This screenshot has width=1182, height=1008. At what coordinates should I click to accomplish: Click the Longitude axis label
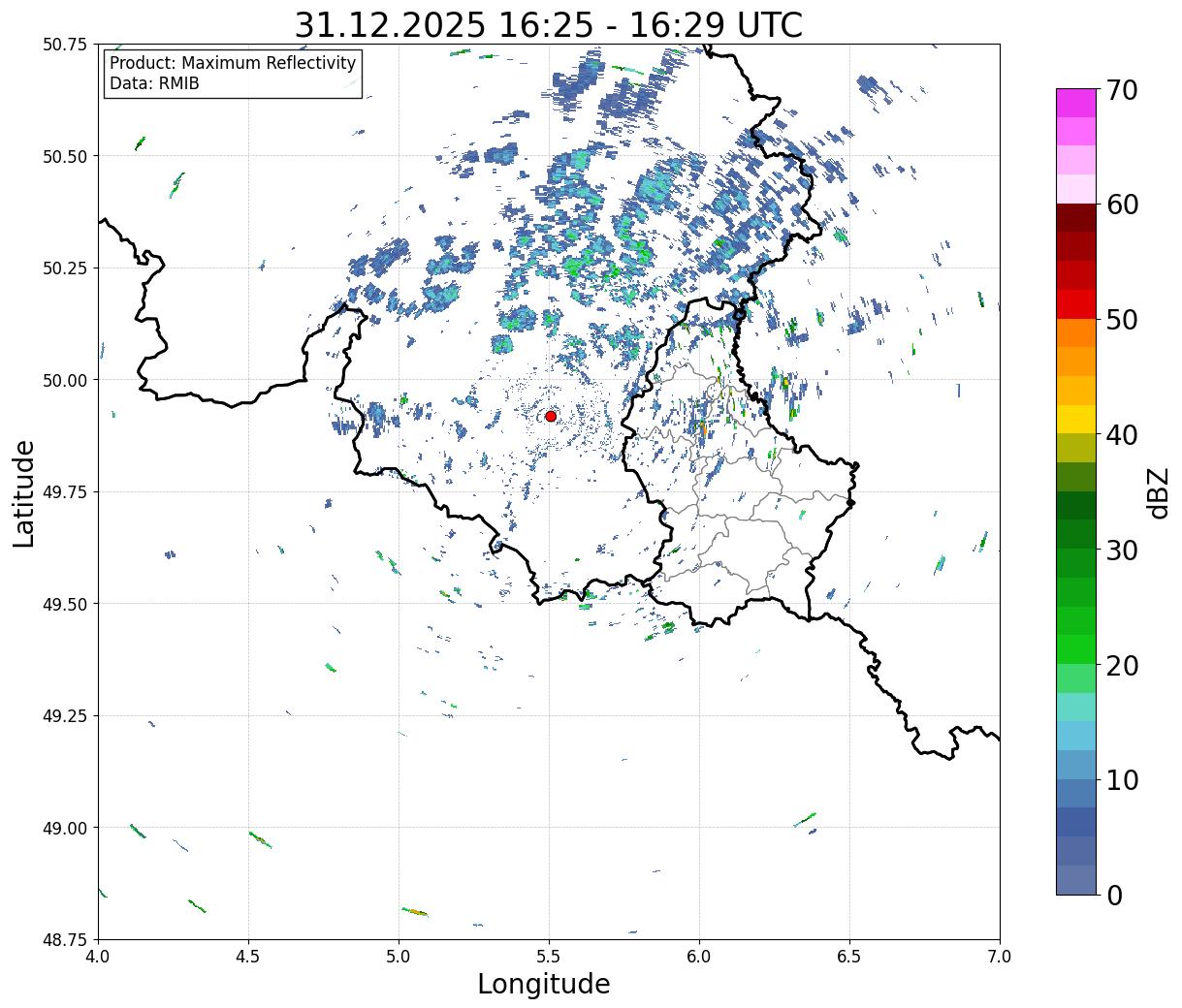(544, 984)
